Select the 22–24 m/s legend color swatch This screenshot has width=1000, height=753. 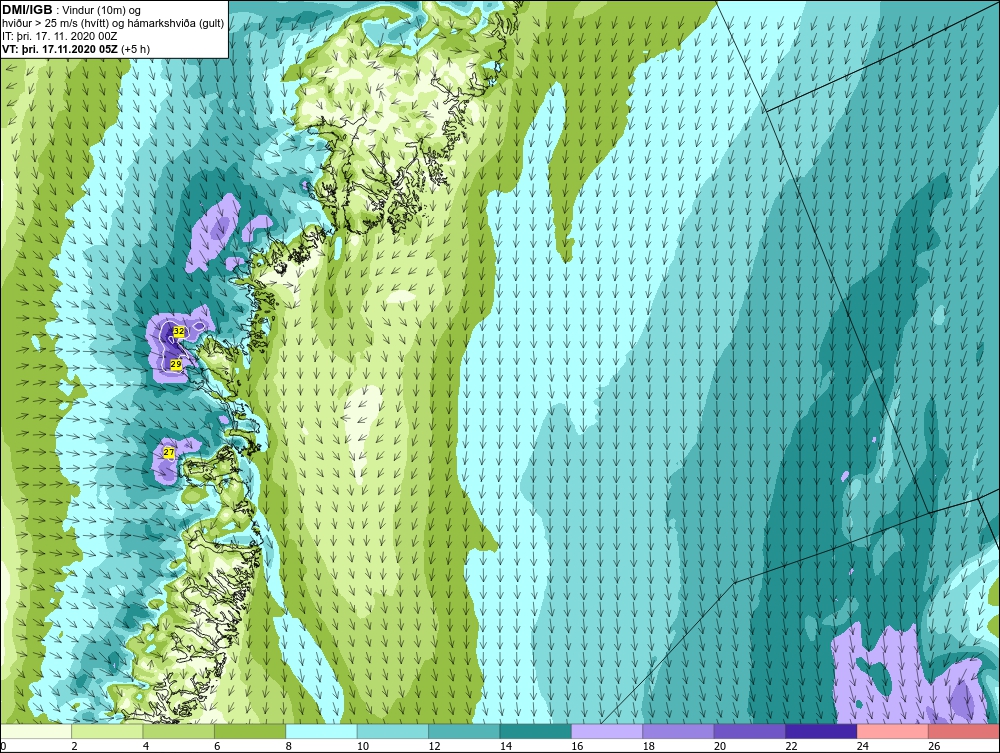pos(821,731)
